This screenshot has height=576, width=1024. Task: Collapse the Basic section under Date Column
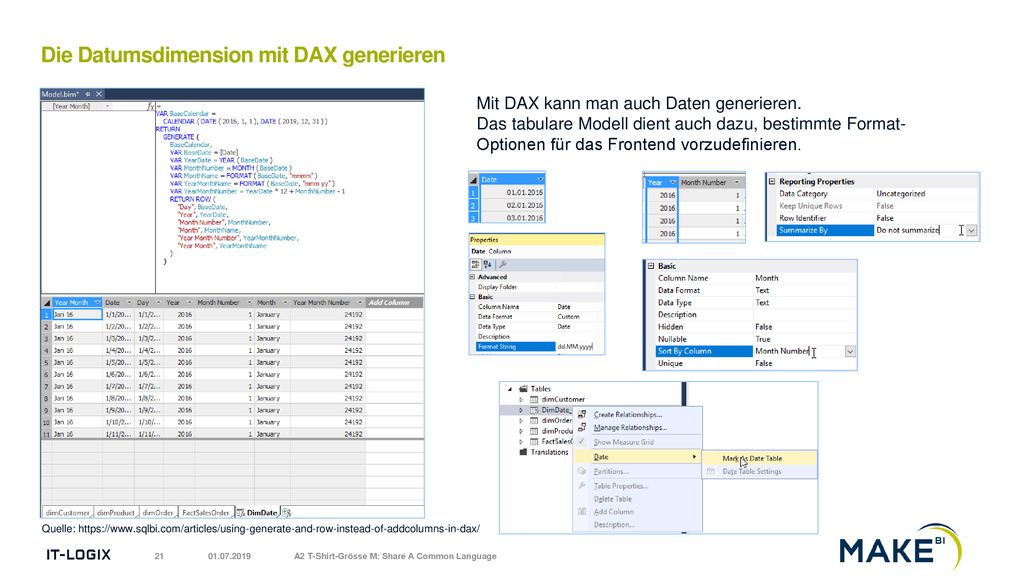tap(472, 296)
